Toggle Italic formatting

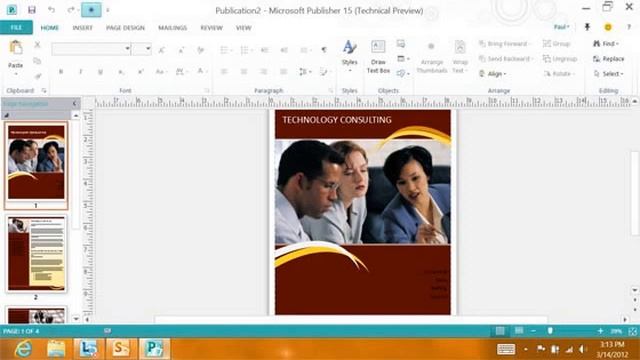(x=81, y=72)
